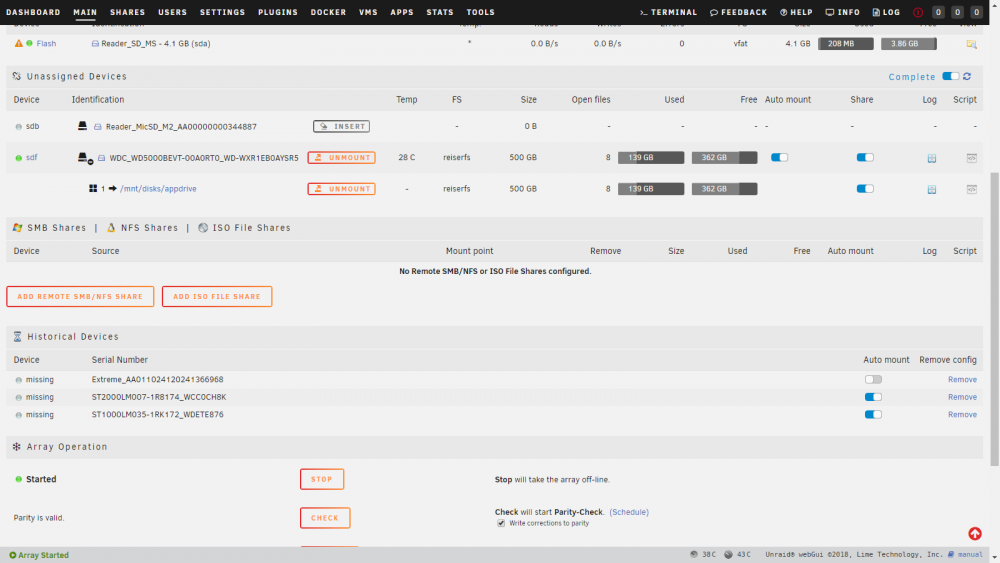
Task: Click the partition grid icon before /mnt/disks/appdrive
Action: [93, 189]
